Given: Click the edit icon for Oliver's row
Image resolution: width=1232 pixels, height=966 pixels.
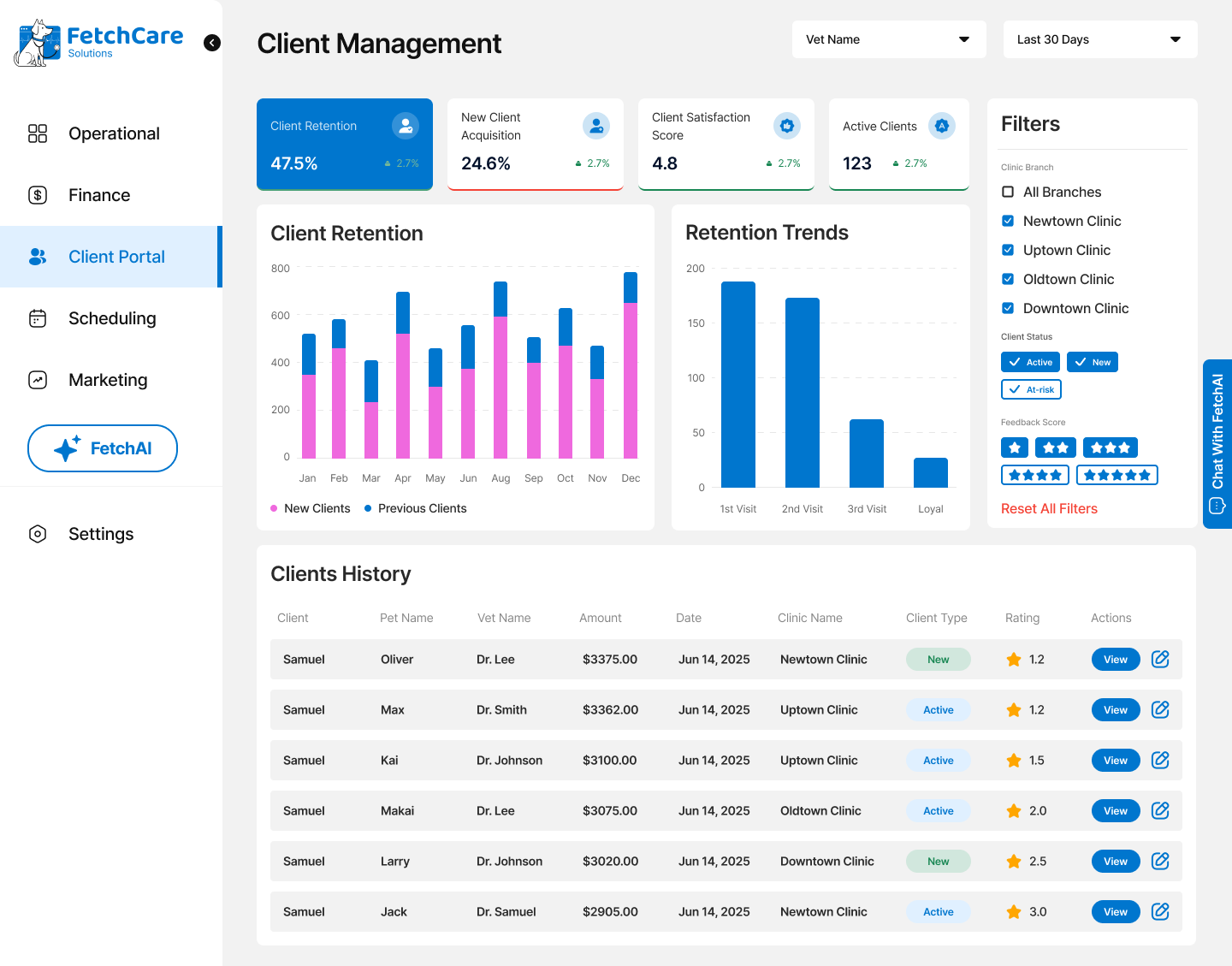Looking at the screenshot, I should click(x=1159, y=659).
